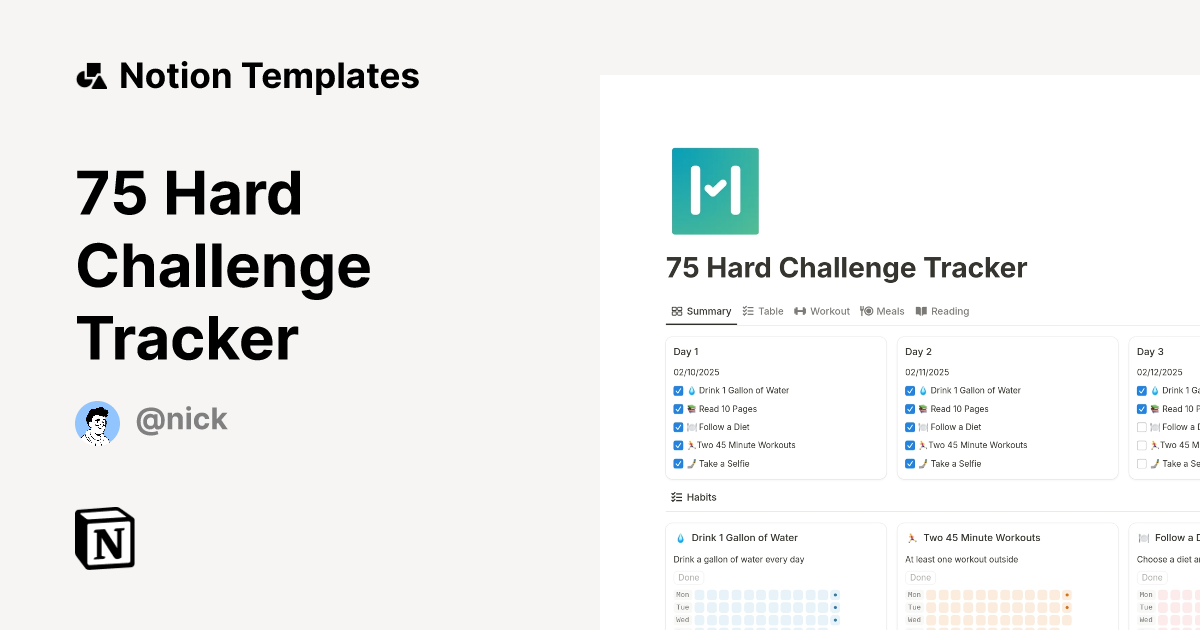Click the @nick author link

[x=182, y=420]
